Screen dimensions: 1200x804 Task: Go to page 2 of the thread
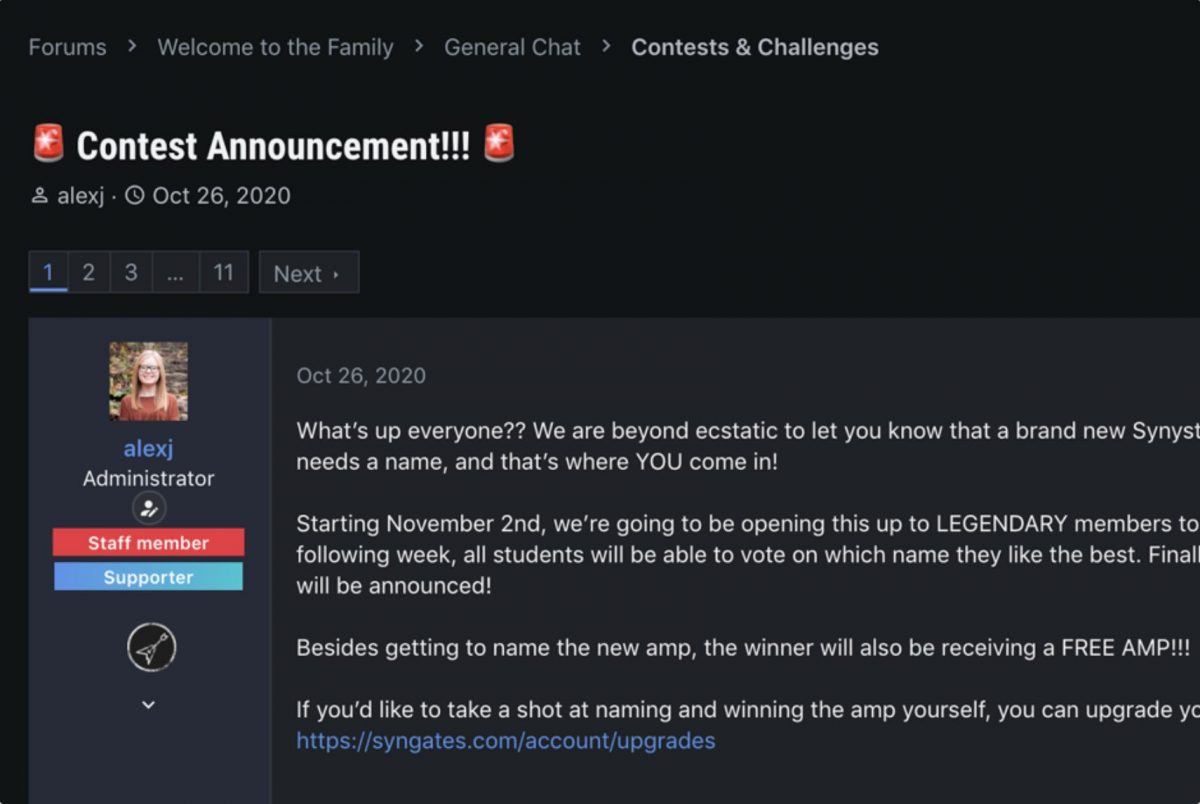click(88, 273)
